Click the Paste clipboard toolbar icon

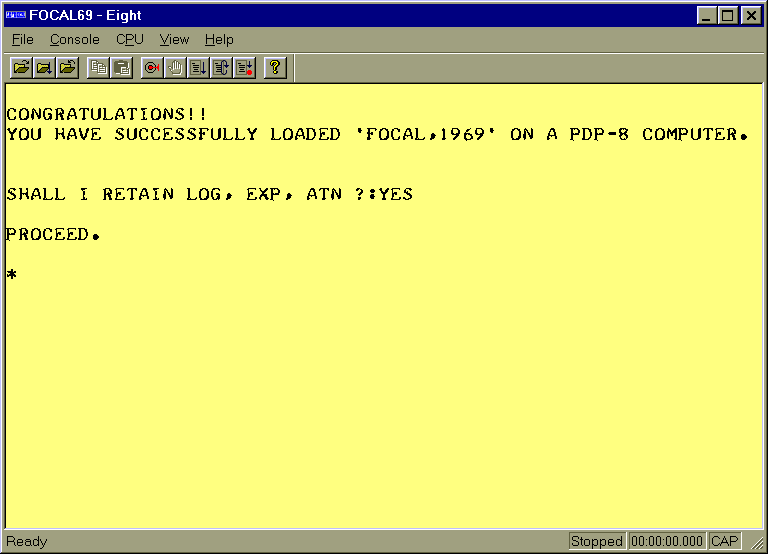click(121, 68)
